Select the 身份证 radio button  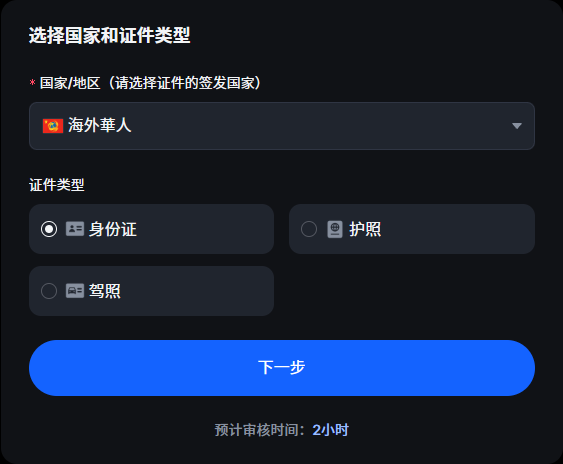[49, 229]
